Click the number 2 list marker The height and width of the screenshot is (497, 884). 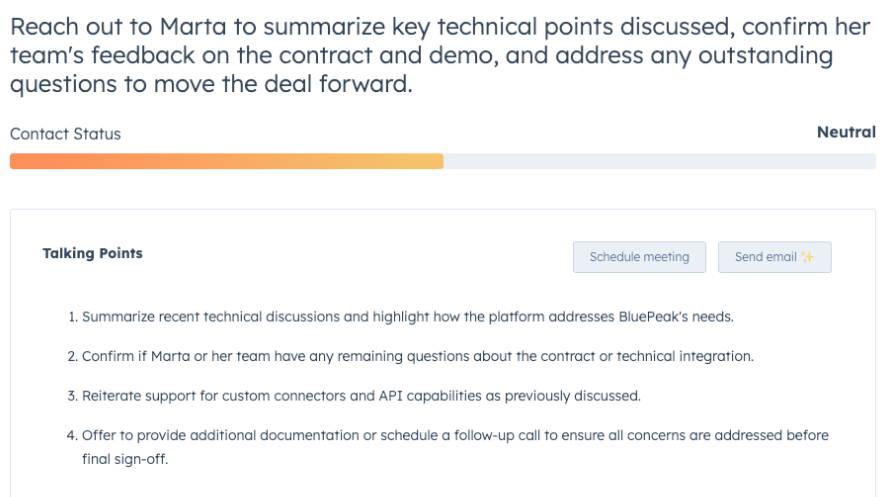point(72,356)
